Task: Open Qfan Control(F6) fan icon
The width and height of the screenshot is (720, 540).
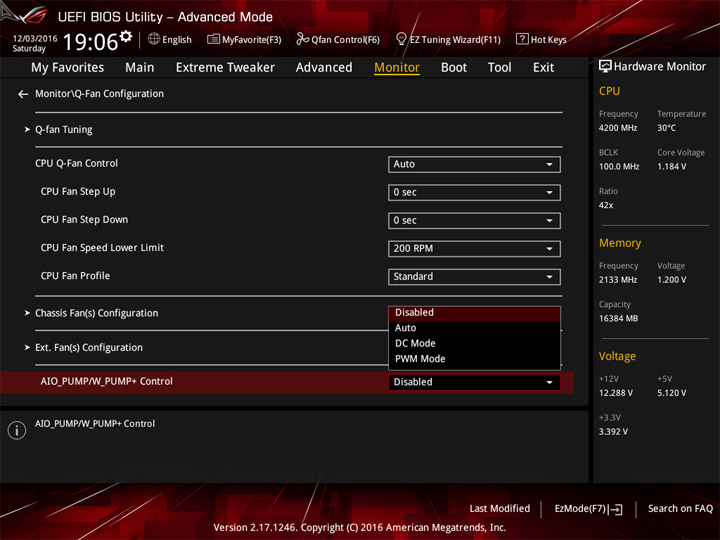Action: tap(302, 39)
